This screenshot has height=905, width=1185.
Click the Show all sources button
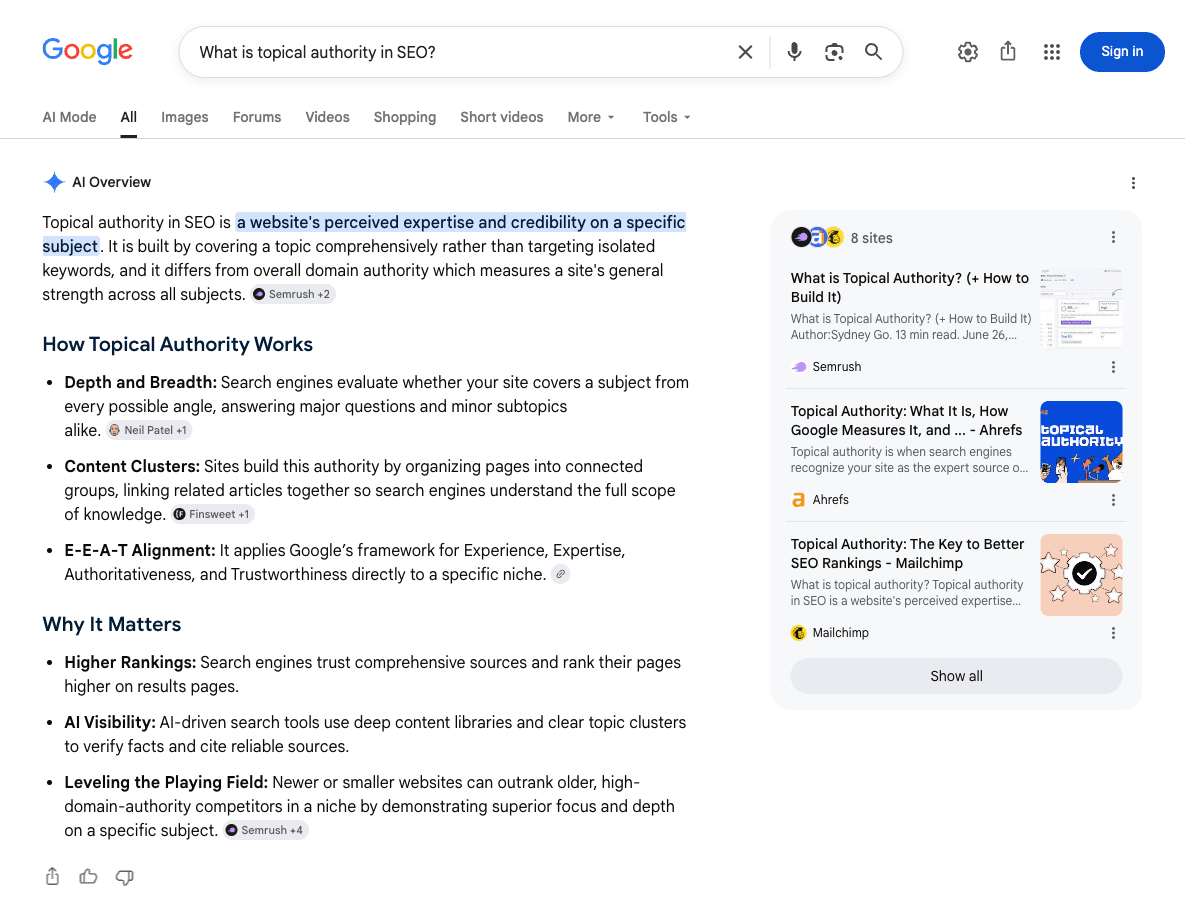tap(956, 676)
